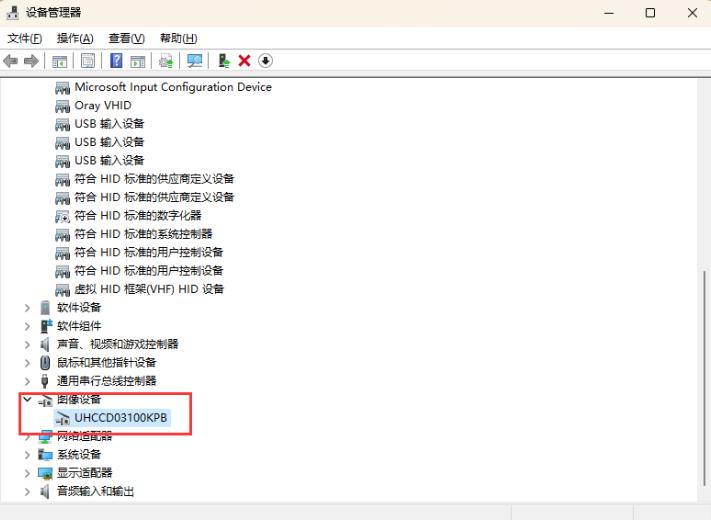
Task: Click the forward arrow toolbar icon
Action: 31,61
